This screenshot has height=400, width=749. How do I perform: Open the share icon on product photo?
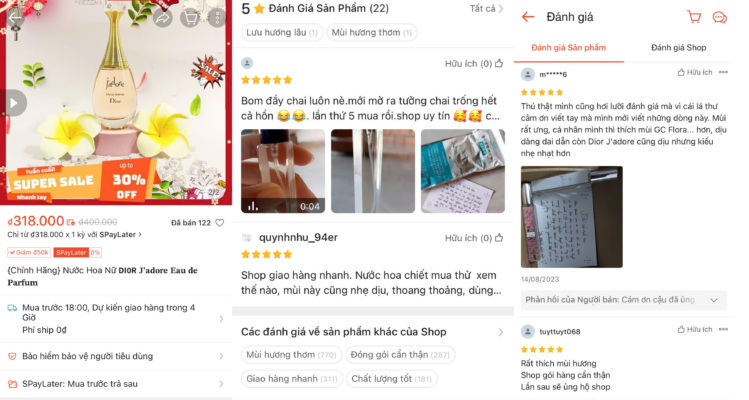(x=163, y=18)
